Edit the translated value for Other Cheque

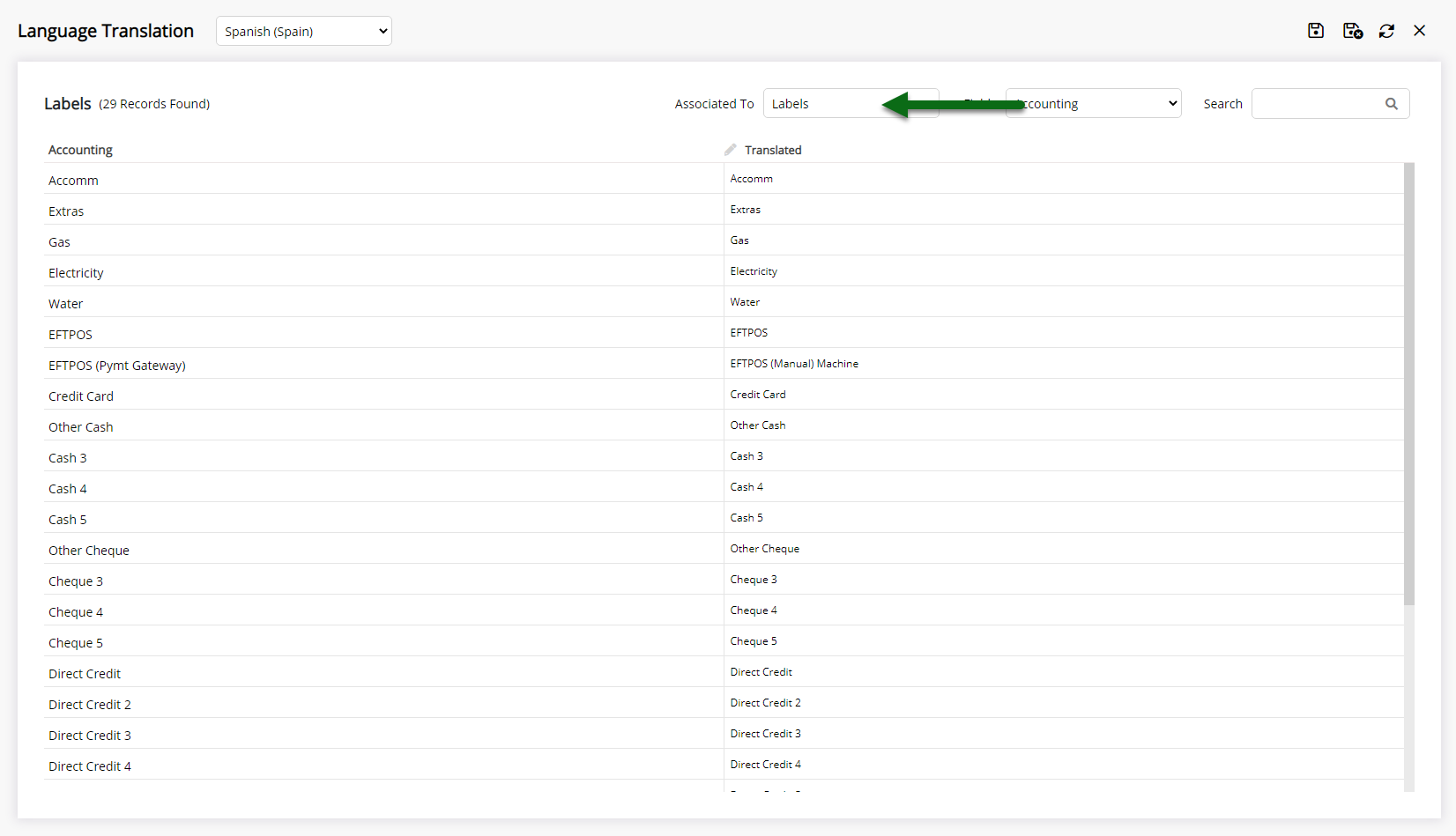click(x=1064, y=549)
